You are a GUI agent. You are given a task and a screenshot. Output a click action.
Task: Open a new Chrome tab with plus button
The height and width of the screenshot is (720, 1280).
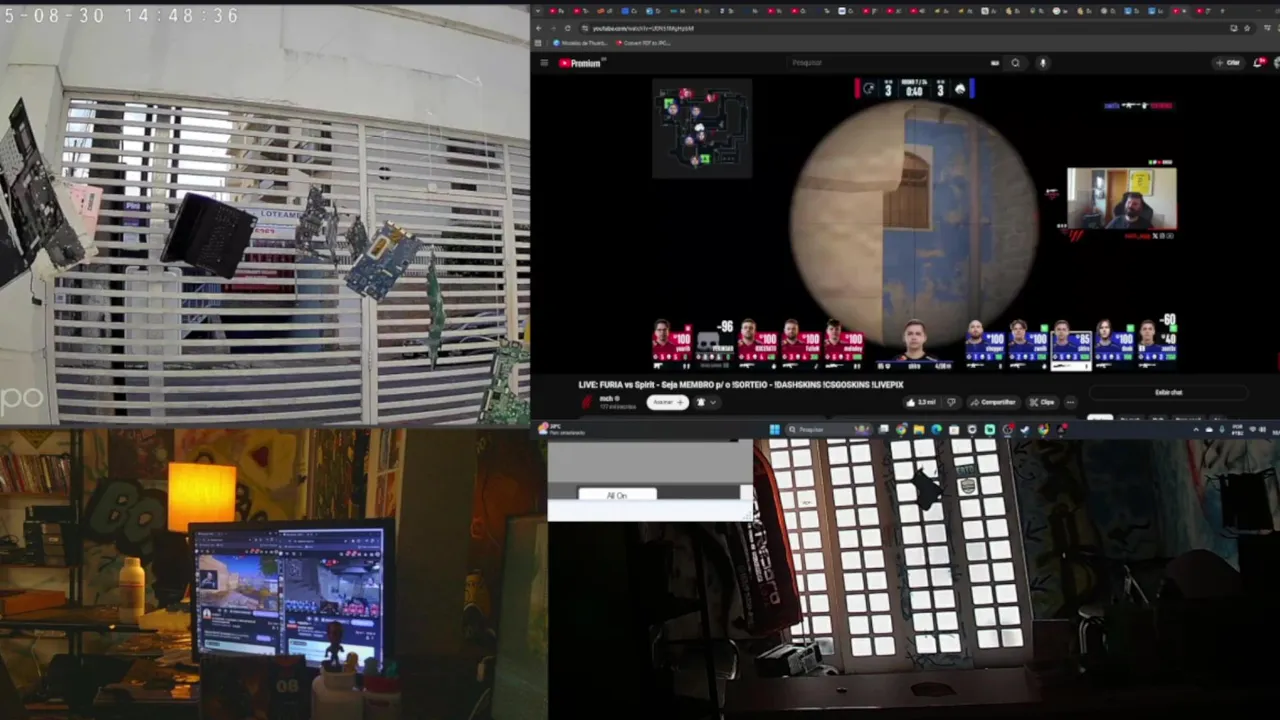tap(1222, 11)
